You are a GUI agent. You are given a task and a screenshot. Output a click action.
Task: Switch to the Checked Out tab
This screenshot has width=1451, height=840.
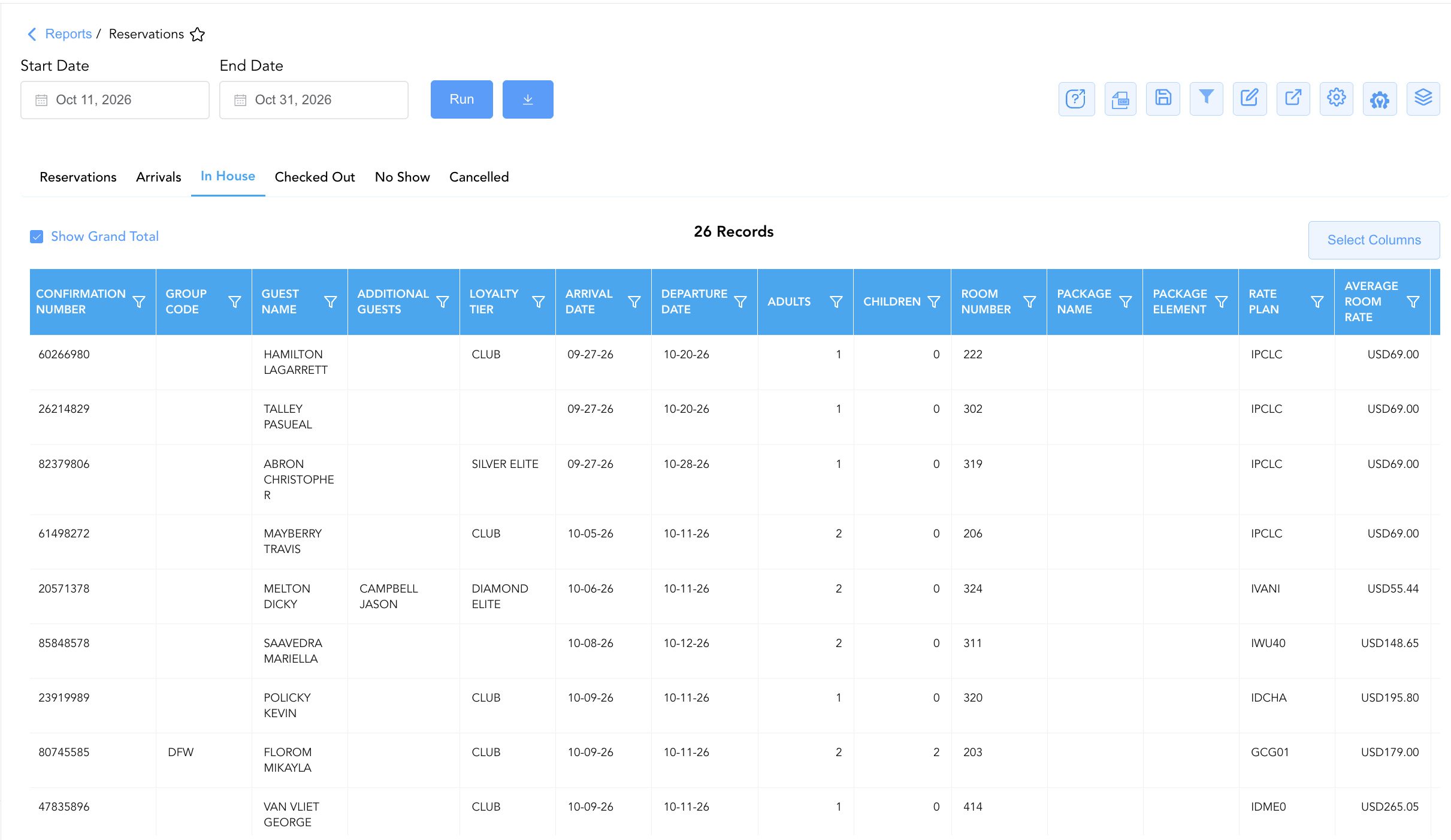[x=315, y=177]
